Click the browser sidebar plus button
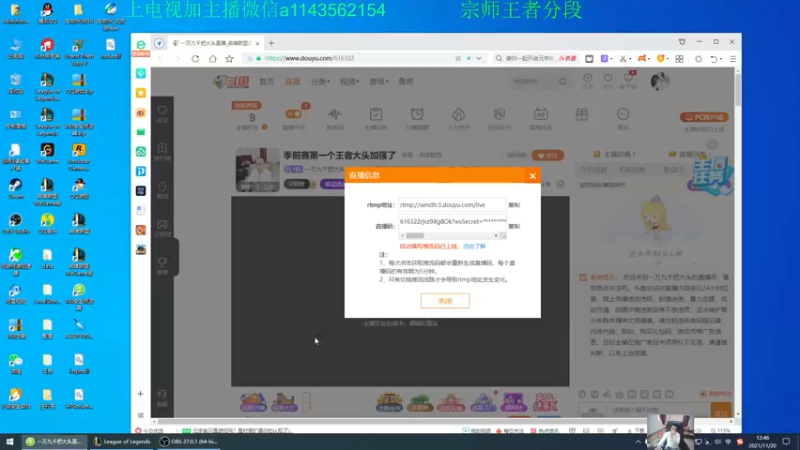 [140, 394]
